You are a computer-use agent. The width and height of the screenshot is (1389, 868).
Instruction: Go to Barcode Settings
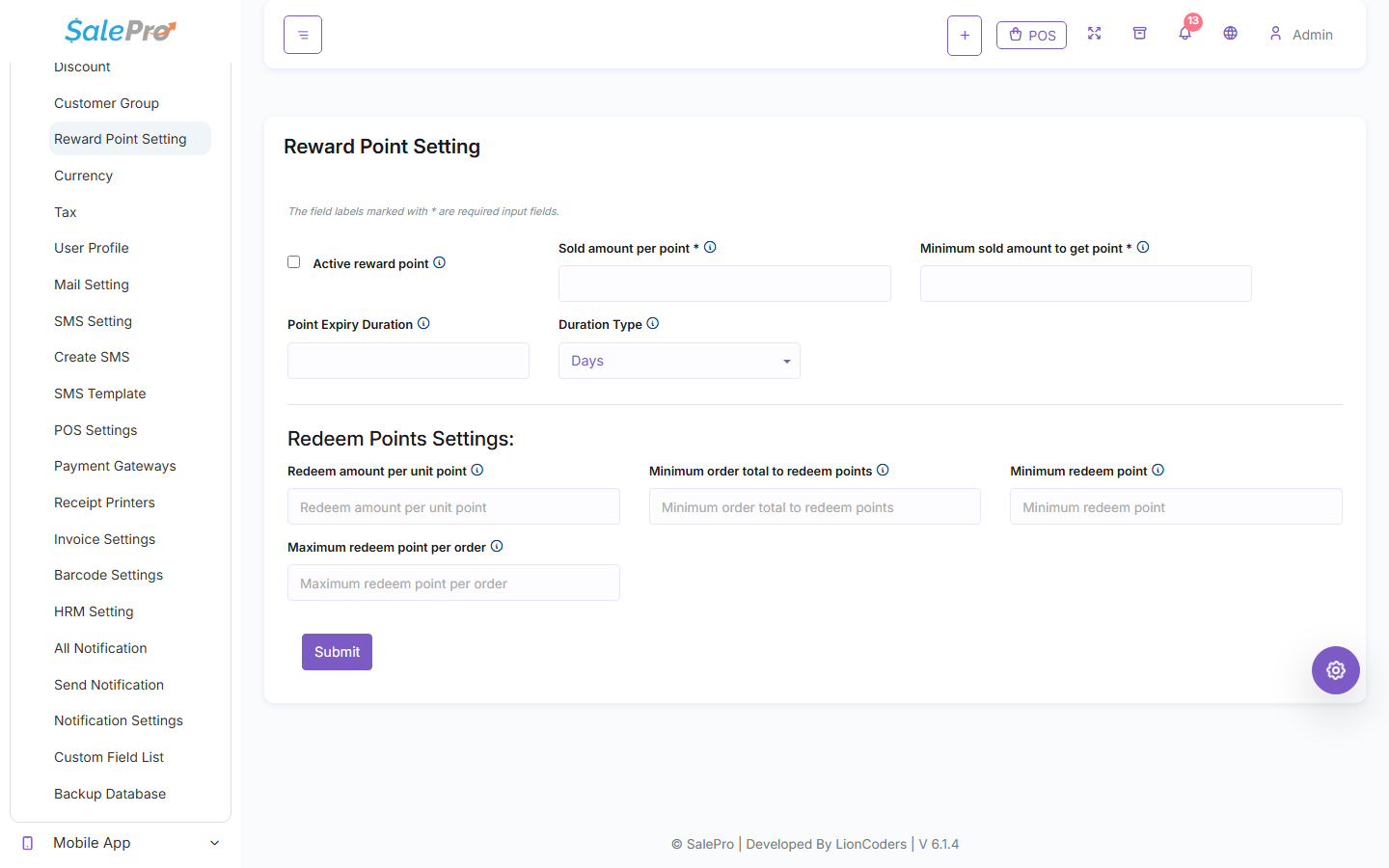[x=108, y=575]
